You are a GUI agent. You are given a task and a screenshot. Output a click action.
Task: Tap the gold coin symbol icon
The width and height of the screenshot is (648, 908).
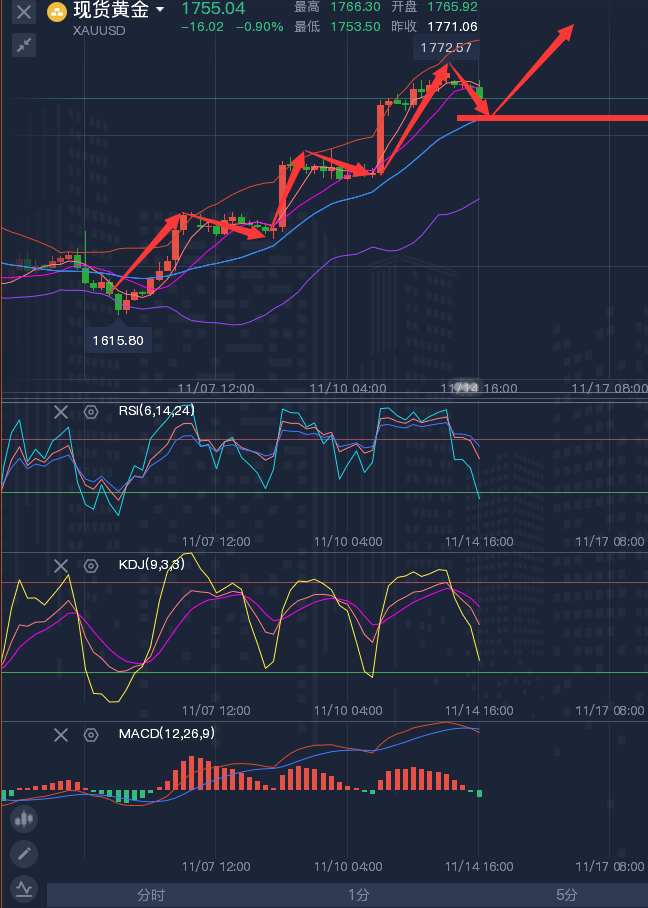pos(57,12)
